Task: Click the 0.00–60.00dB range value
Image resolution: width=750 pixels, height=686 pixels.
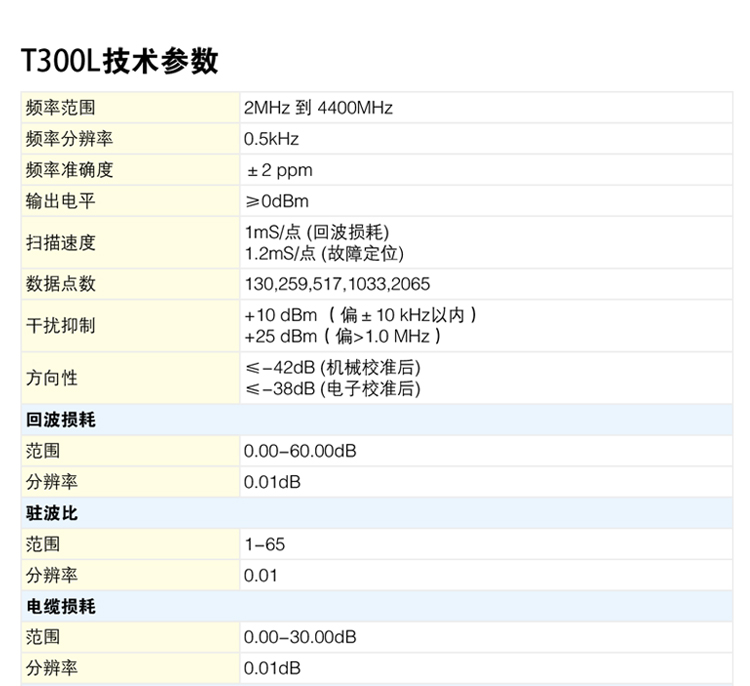Action: click(x=300, y=451)
